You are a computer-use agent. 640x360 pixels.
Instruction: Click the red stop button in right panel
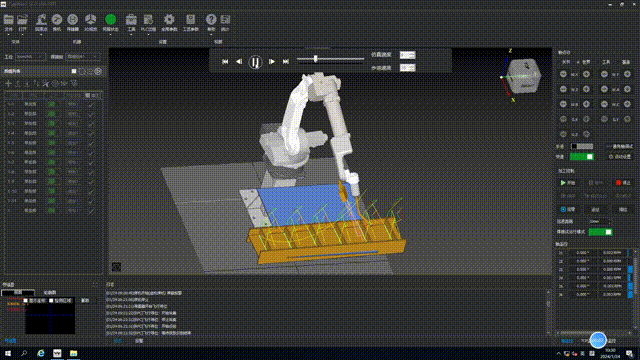pos(623,183)
